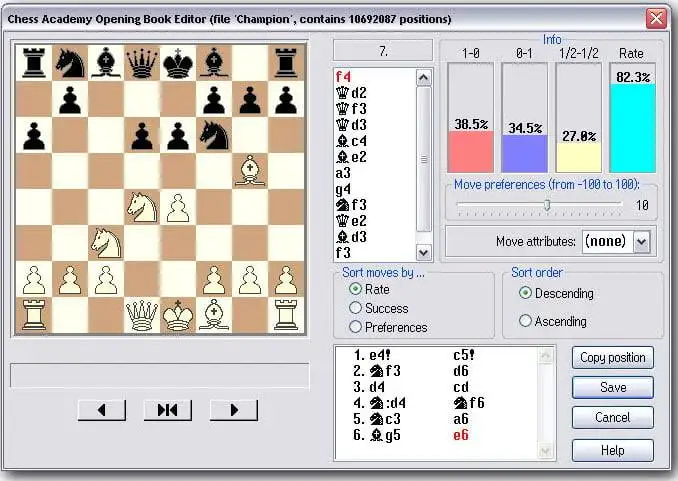The width and height of the screenshot is (678, 481).
Task: Open Help for the book editor
Action: [613, 450]
